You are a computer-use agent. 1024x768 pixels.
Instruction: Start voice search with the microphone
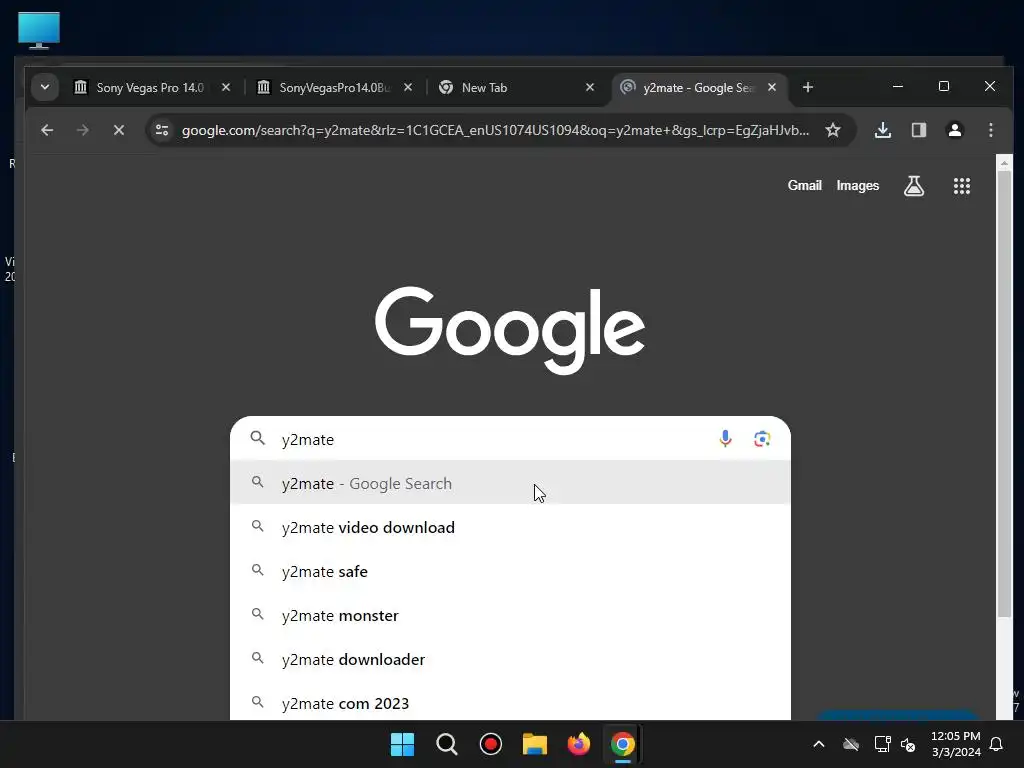click(x=725, y=439)
